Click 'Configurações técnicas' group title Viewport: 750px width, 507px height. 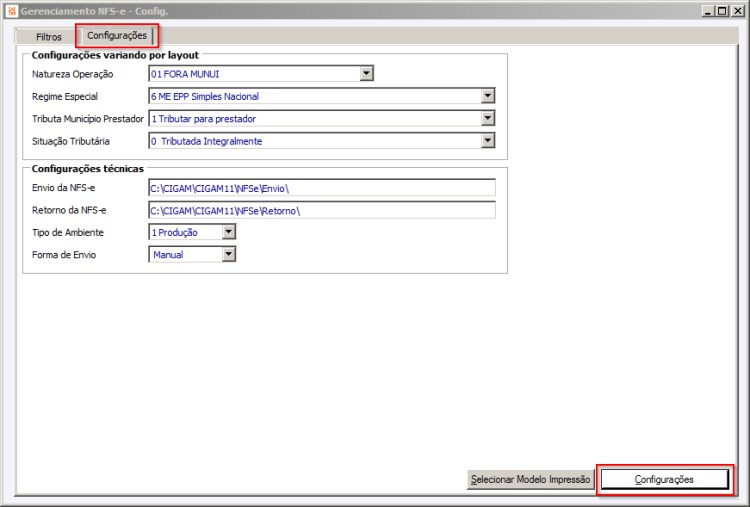pyautogui.click(x=88, y=168)
